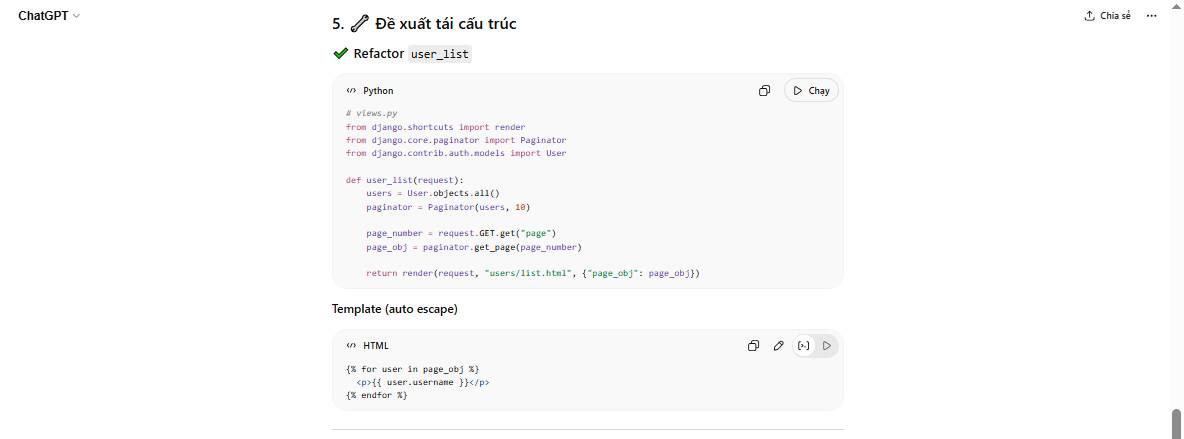The image size is (1184, 439).
Task: Edit the HTML code with pencil icon
Action: click(779, 346)
